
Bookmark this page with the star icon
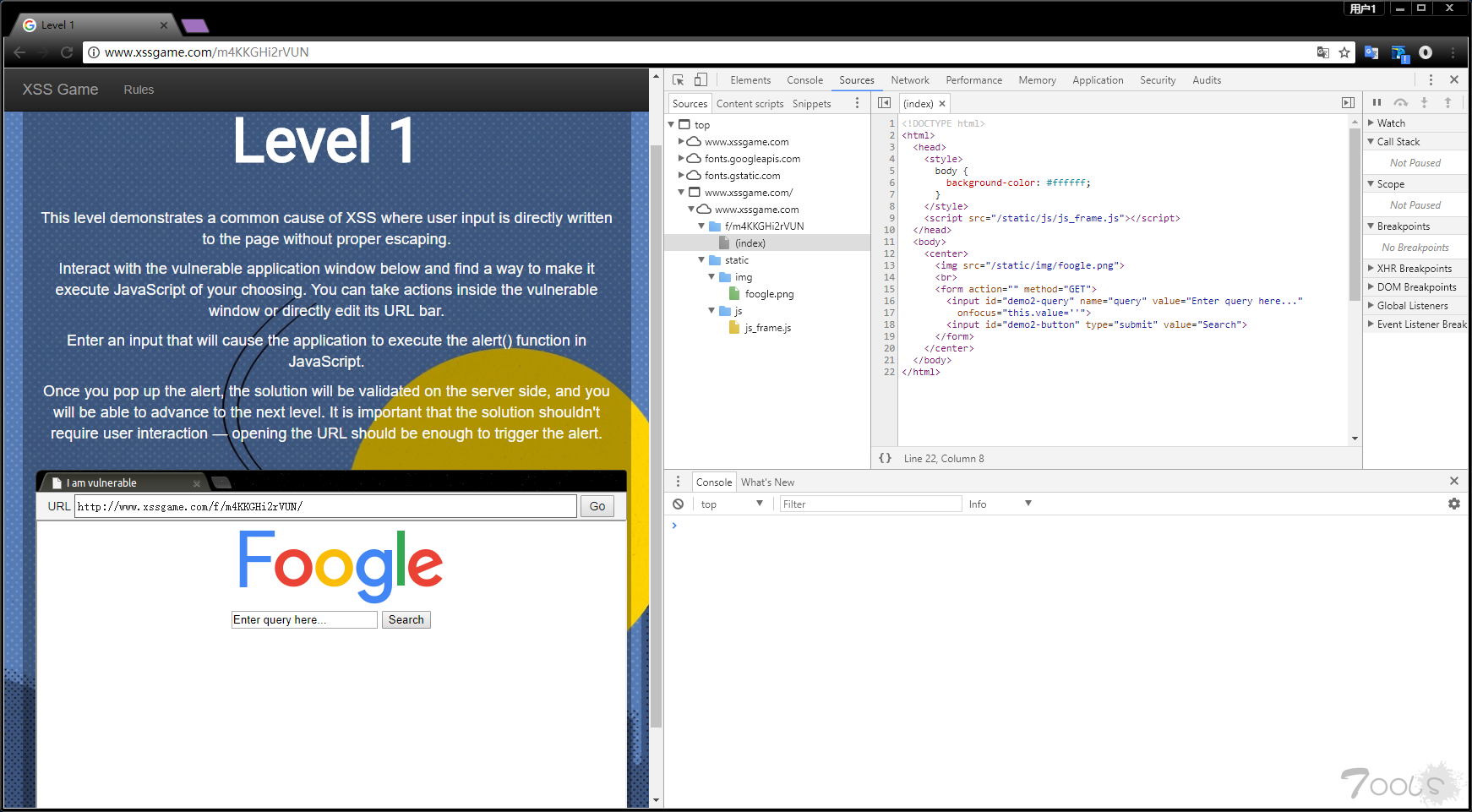click(1344, 52)
